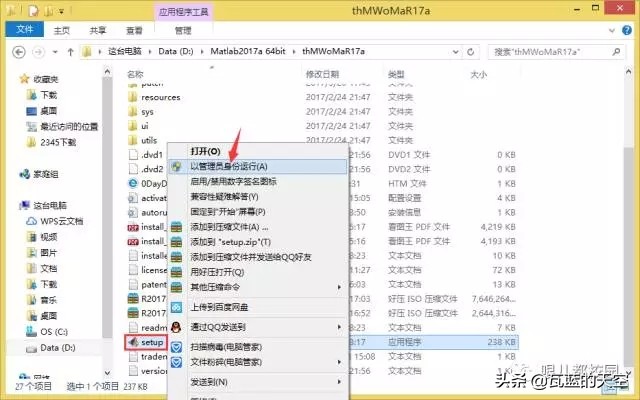Screen dimensions: 640x400
Task: Select the setup application icon
Action: (x=133, y=342)
